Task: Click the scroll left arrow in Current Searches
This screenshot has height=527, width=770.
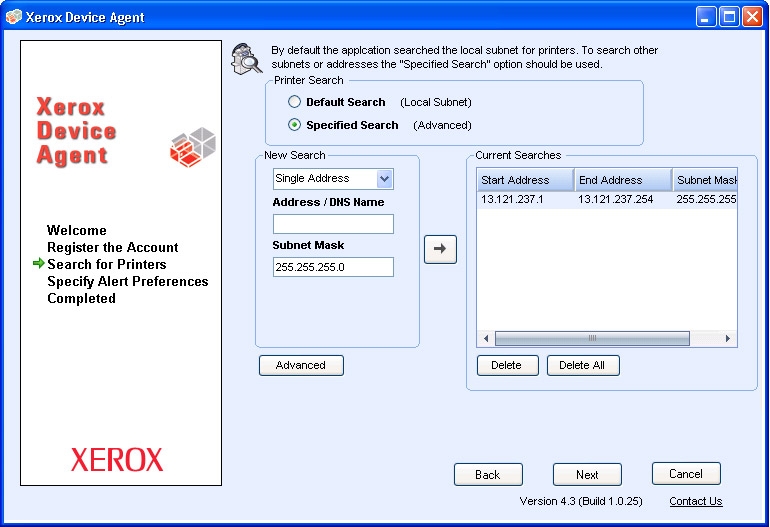Action: click(x=486, y=338)
